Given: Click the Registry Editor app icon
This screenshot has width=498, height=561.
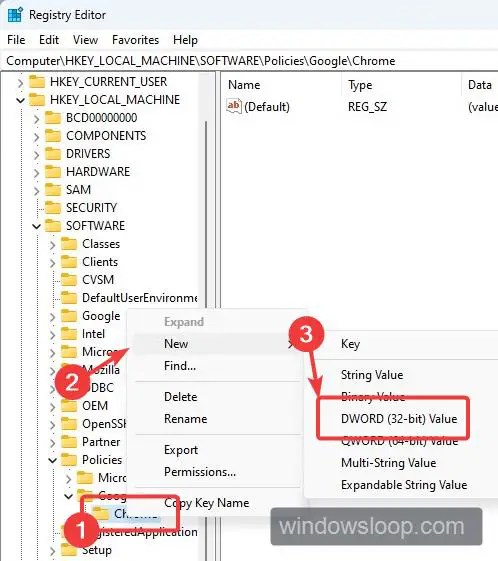Looking at the screenshot, I should tap(15, 15).
